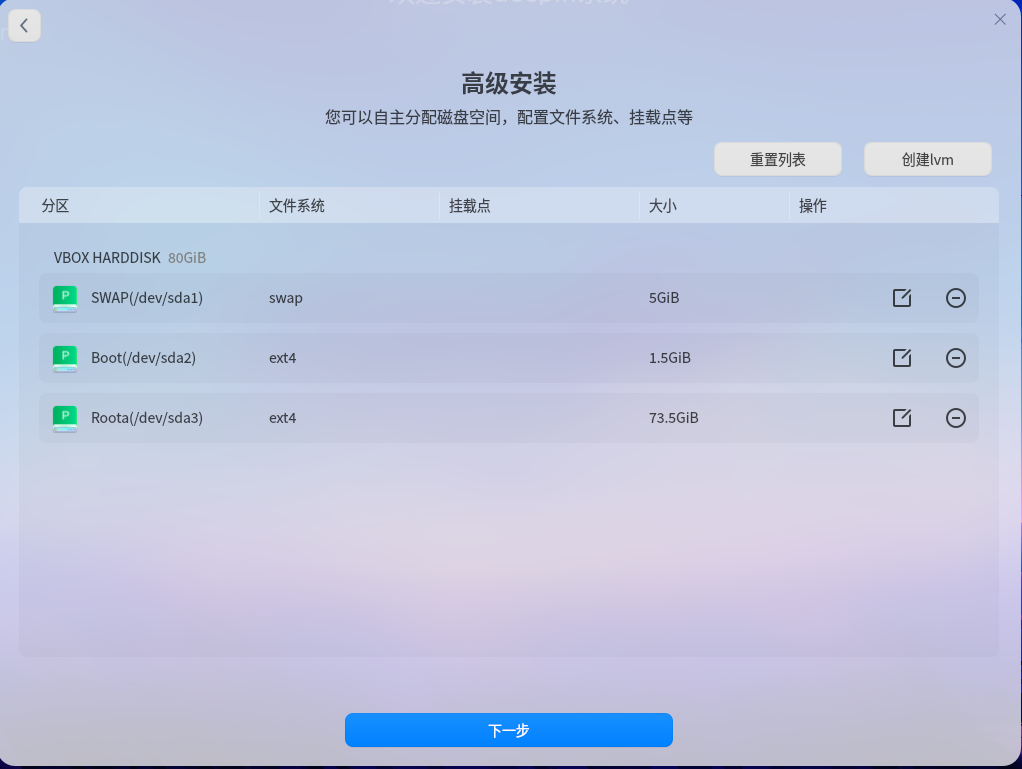Click the ext4 cell for Roota
Viewport: 1022px width, 769px height.
(282, 418)
